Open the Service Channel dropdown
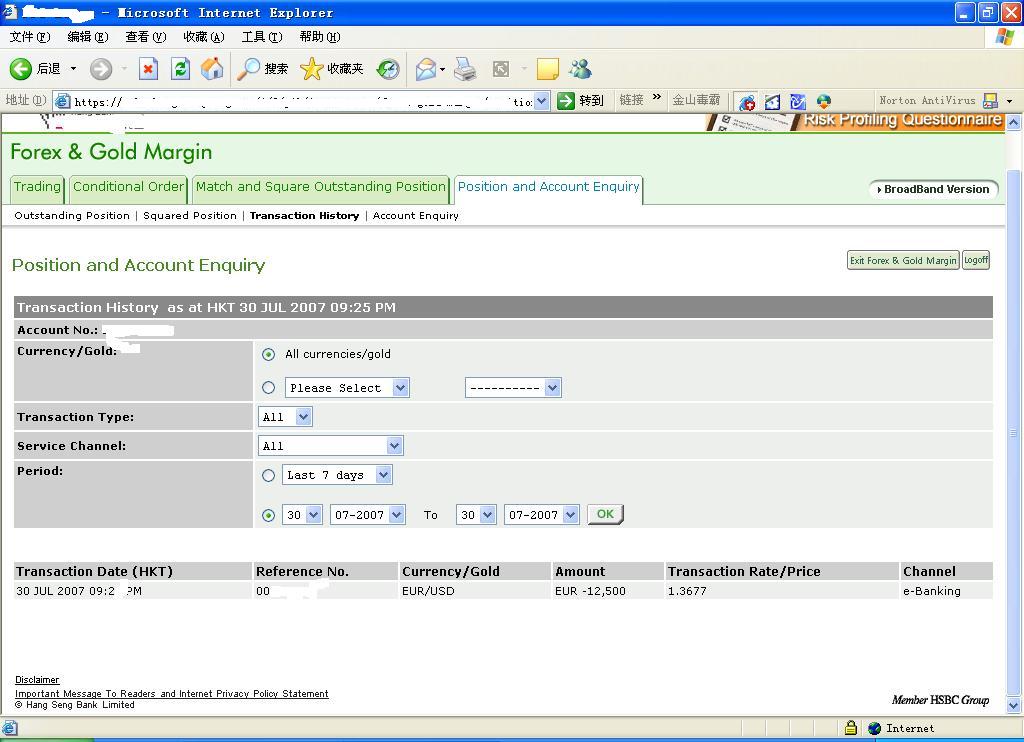The image size is (1024, 742). [331, 445]
